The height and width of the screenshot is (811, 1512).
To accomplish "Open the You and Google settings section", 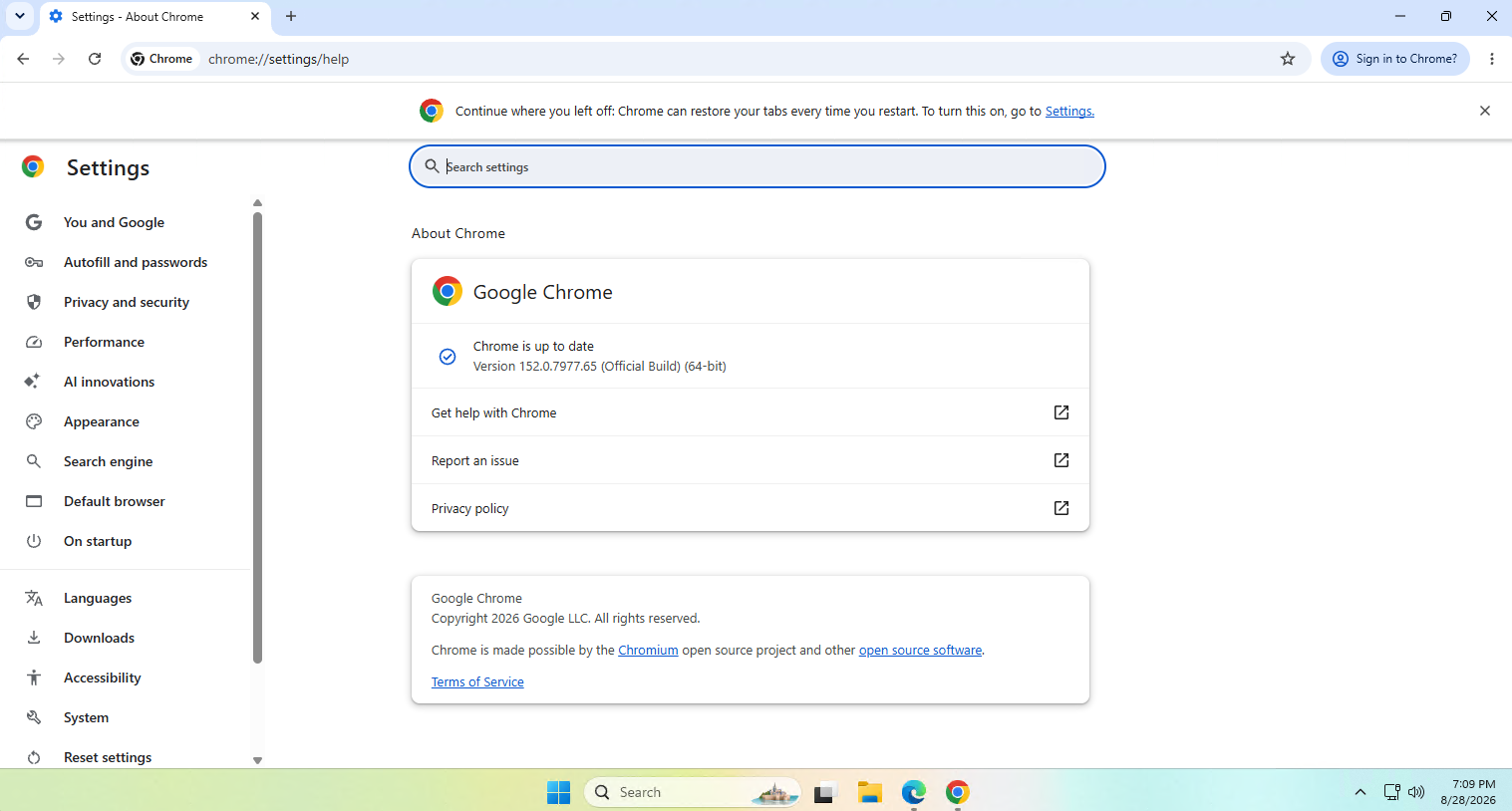I will tap(114, 222).
